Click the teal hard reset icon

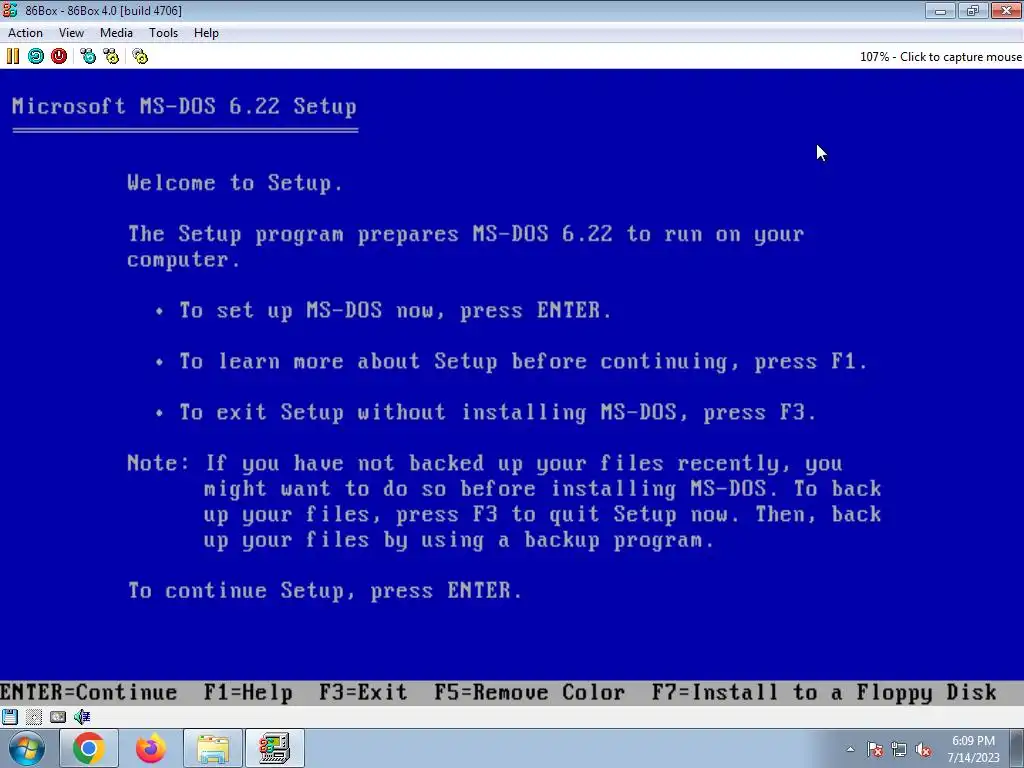(36, 57)
